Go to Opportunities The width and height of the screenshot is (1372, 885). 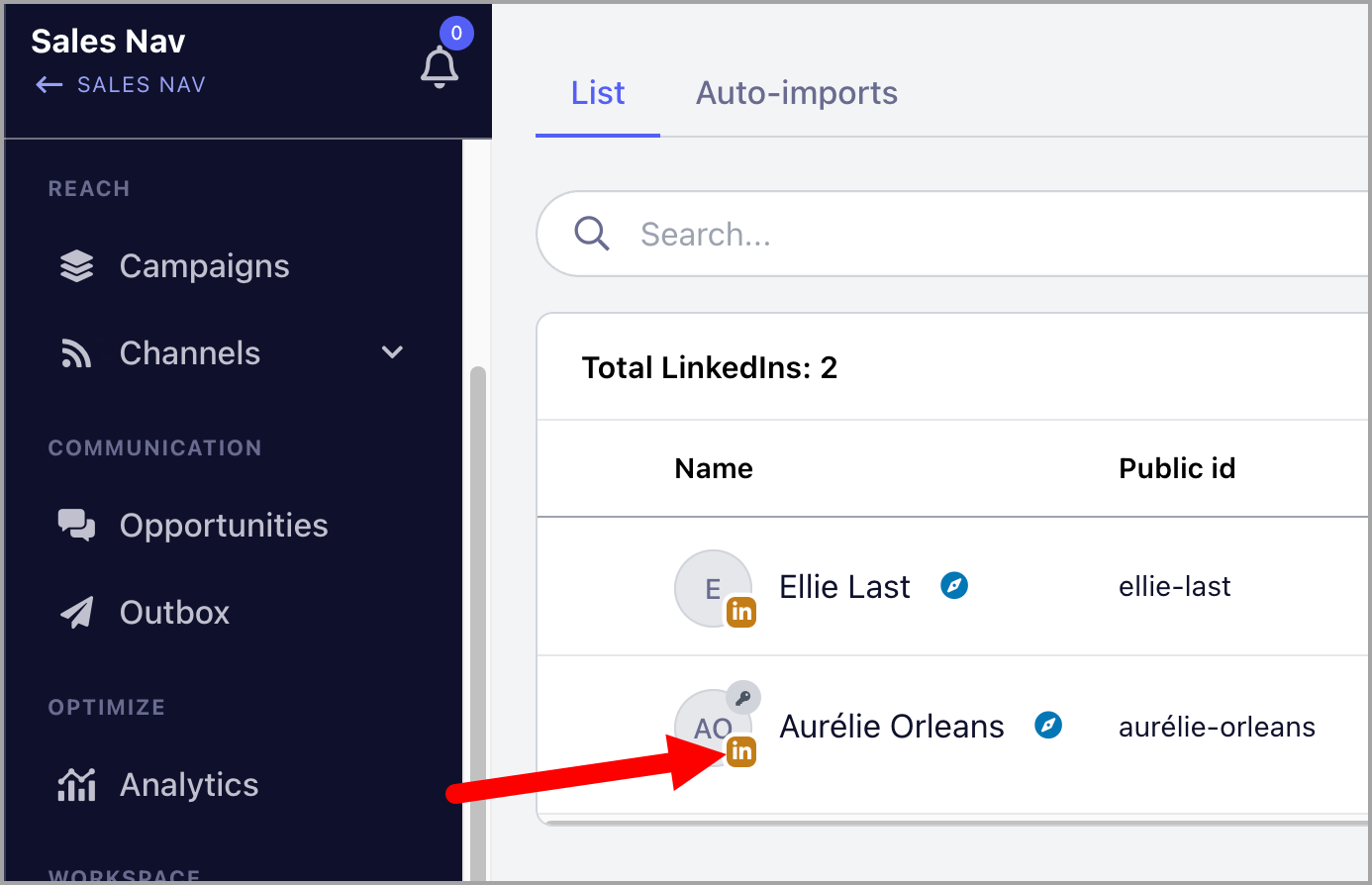(224, 526)
